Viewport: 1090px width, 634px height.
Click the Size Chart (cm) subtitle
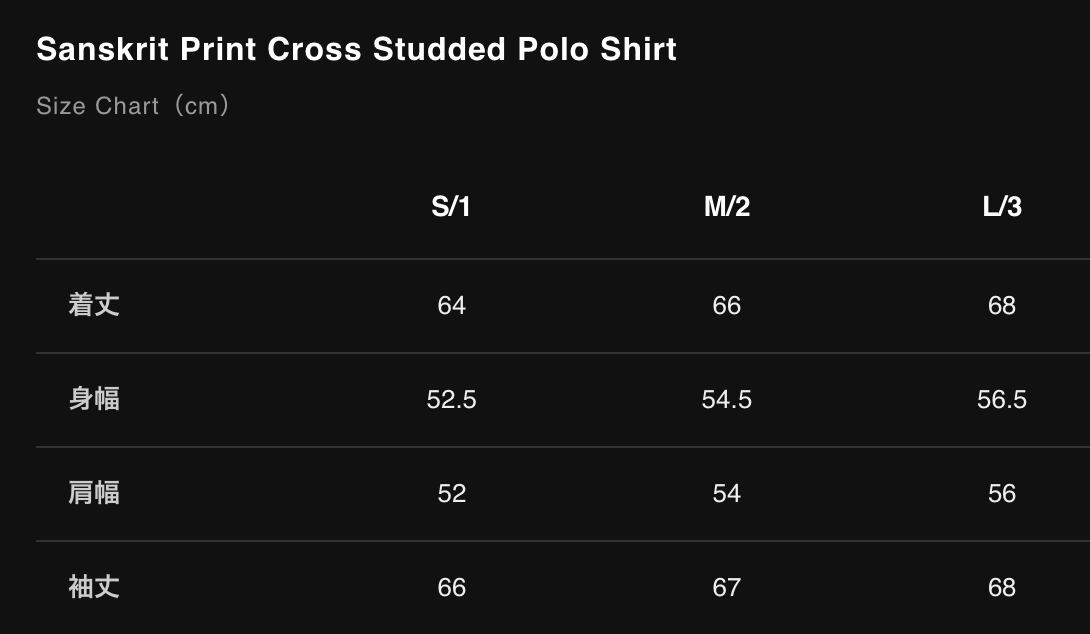point(133,105)
